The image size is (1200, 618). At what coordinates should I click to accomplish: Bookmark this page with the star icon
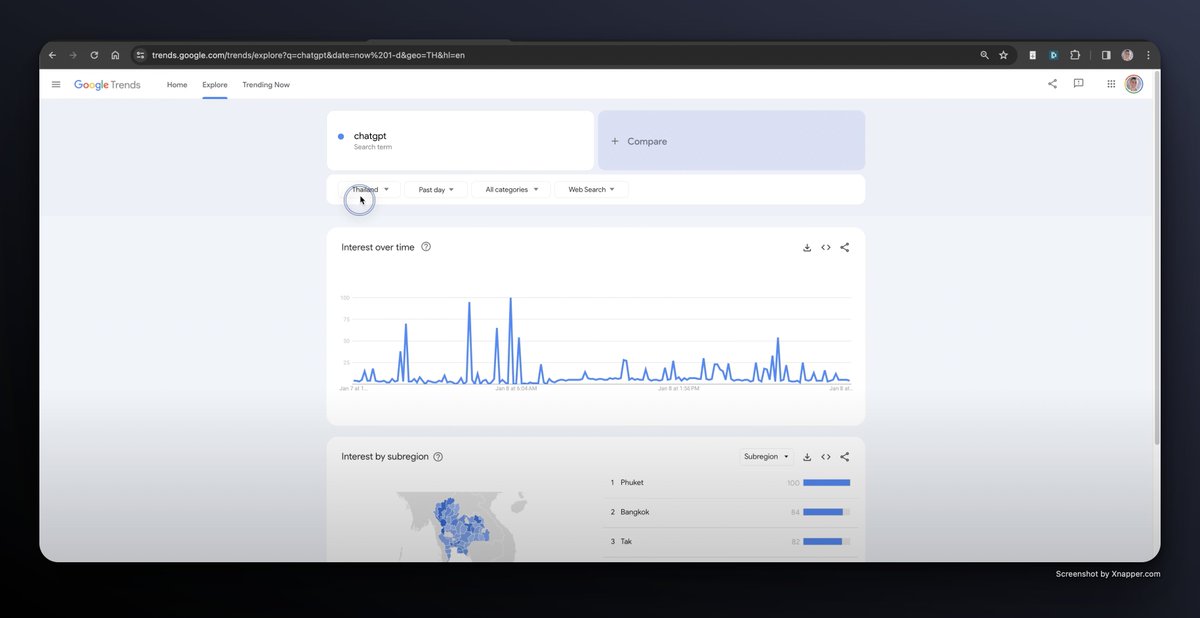tap(1003, 55)
